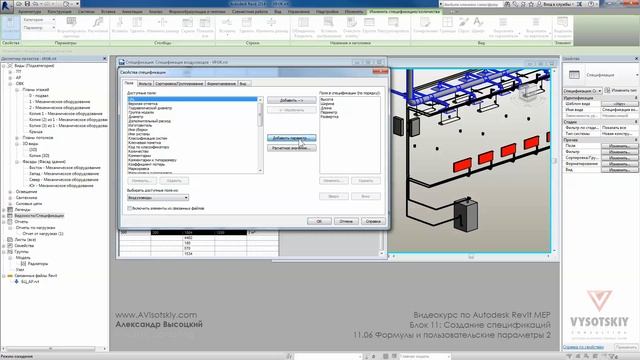
Task: Select Развертка in scheduled fields list
Action: (330, 117)
